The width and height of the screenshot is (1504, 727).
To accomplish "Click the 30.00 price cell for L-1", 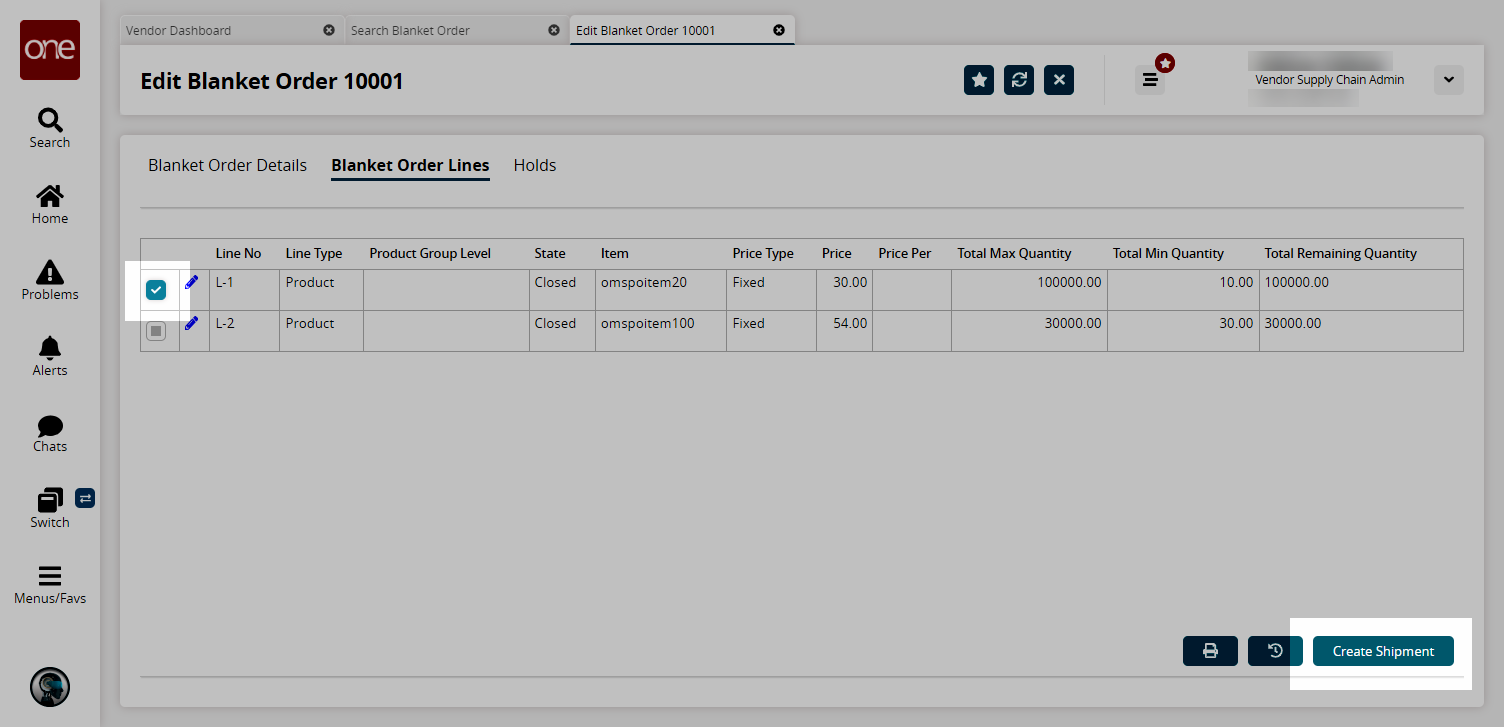I will pos(844,290).
